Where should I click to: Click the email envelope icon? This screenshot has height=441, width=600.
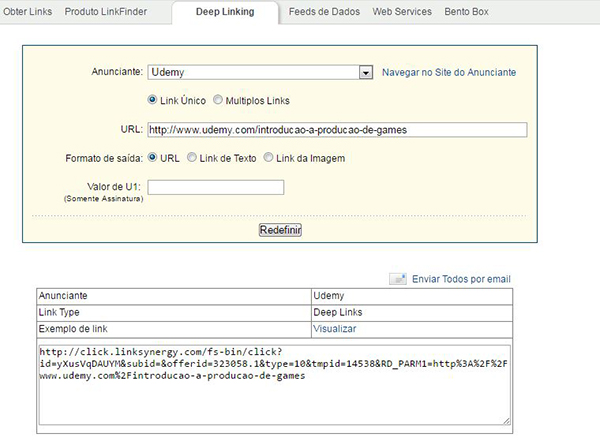(397, 279)
